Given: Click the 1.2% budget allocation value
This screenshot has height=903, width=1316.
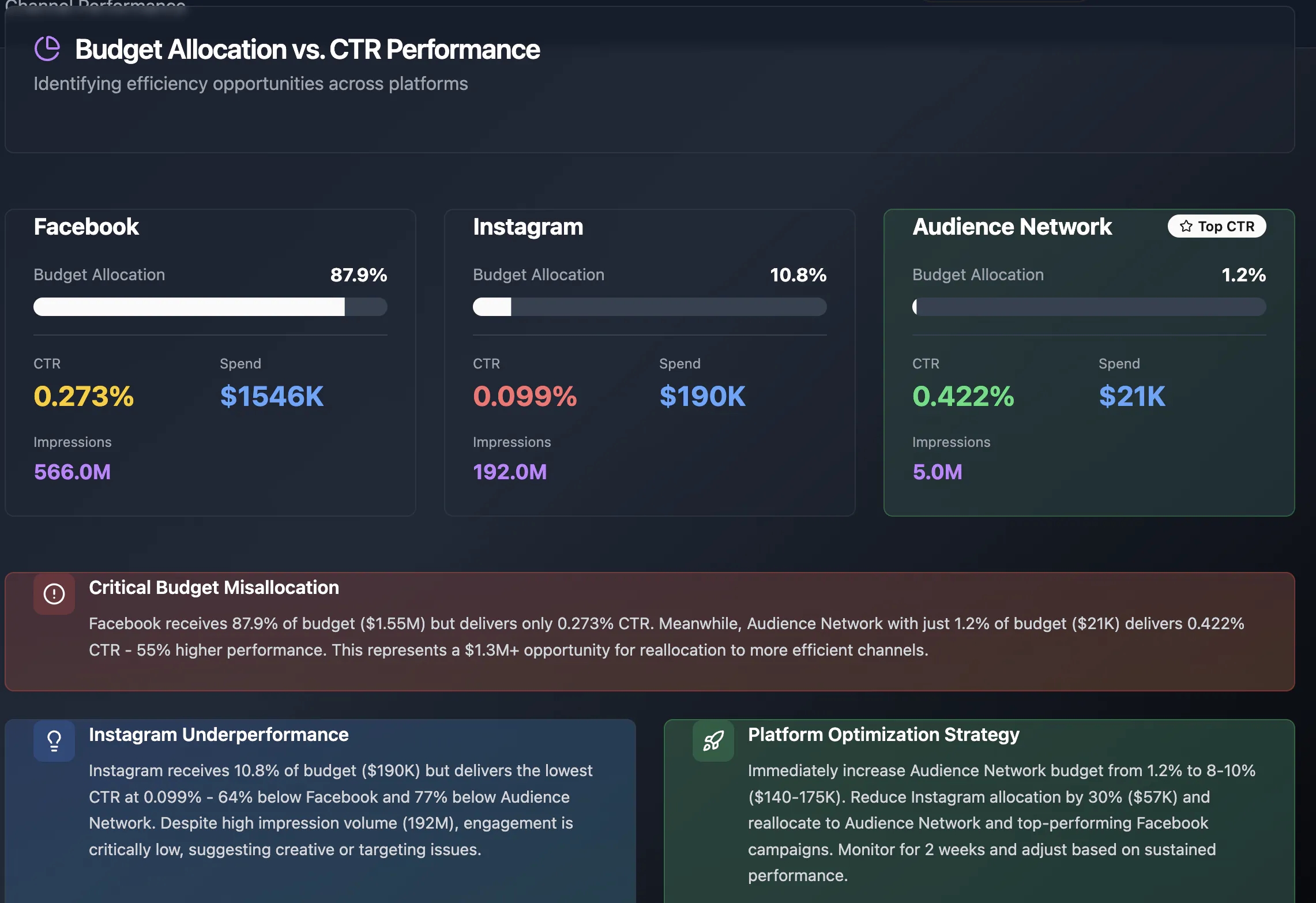Looking at the screenshot, I should (1244, 275).
